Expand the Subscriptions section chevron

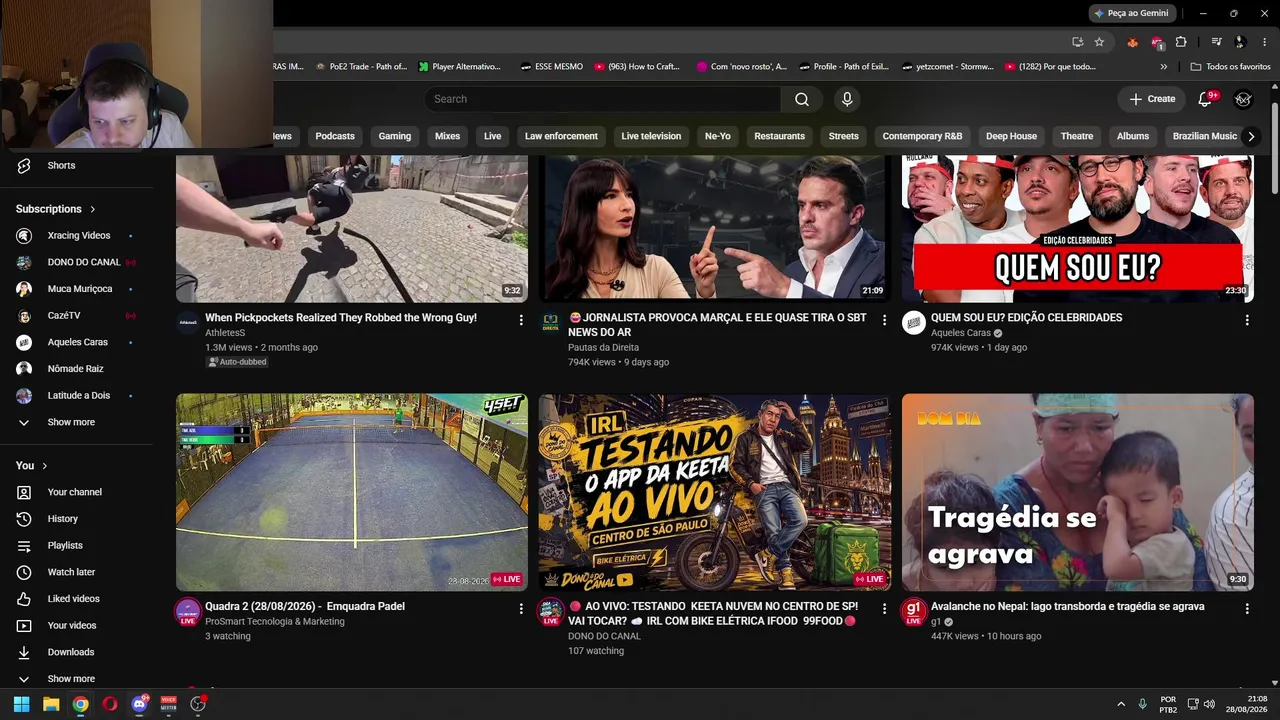[x=92, y=209]
